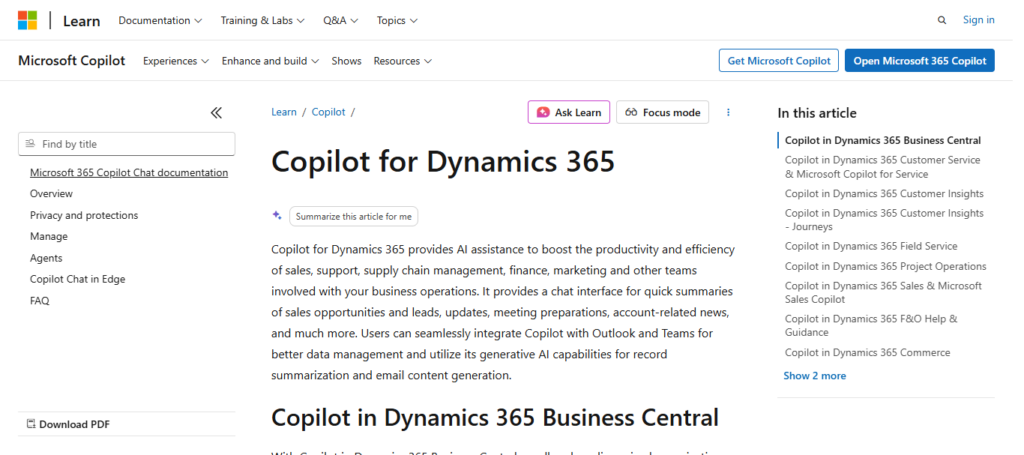This screenshot has width=1024, height=455.
Task: Click Copilot in Dynamics 365 Business Central heading
Action: coord(494,417)
